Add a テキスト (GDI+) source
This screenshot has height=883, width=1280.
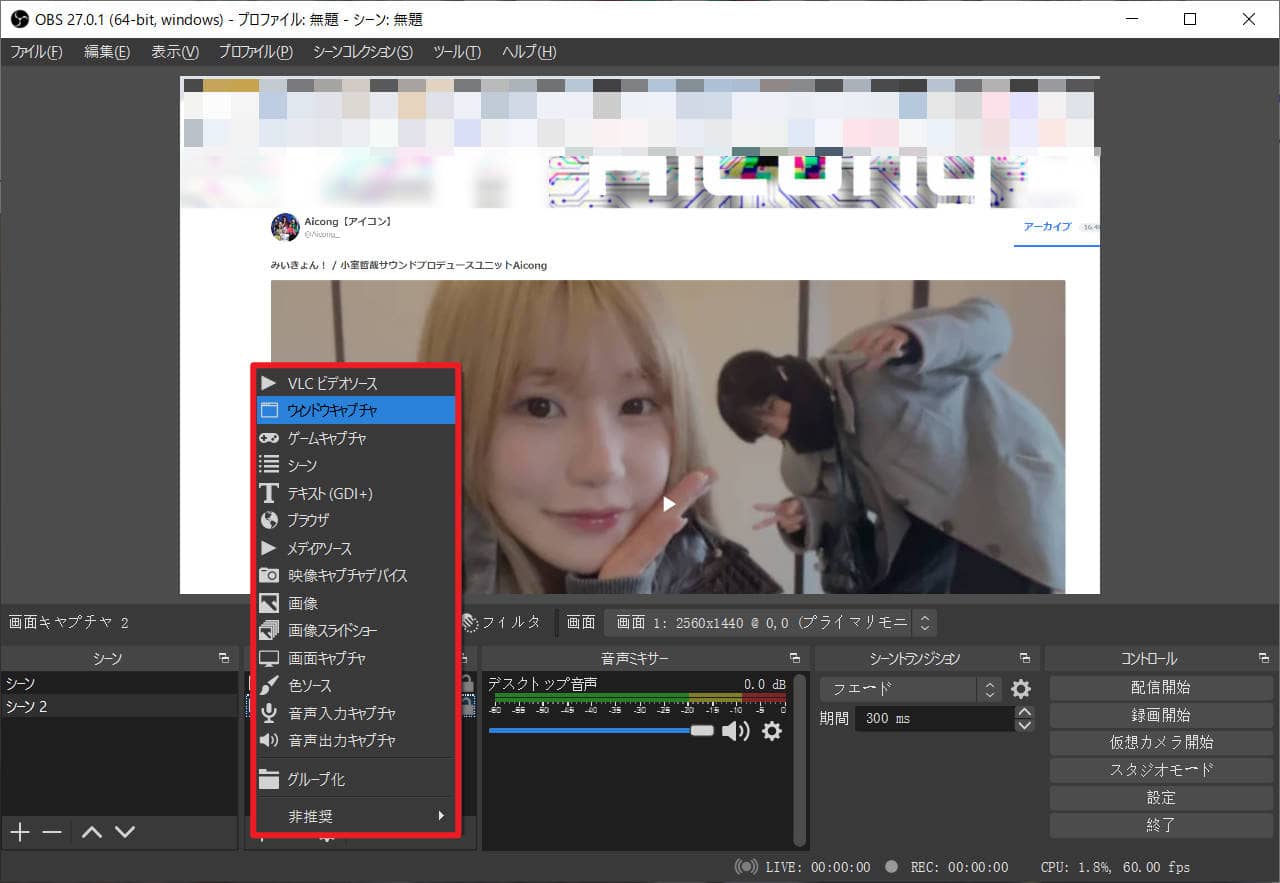point(330,493)
